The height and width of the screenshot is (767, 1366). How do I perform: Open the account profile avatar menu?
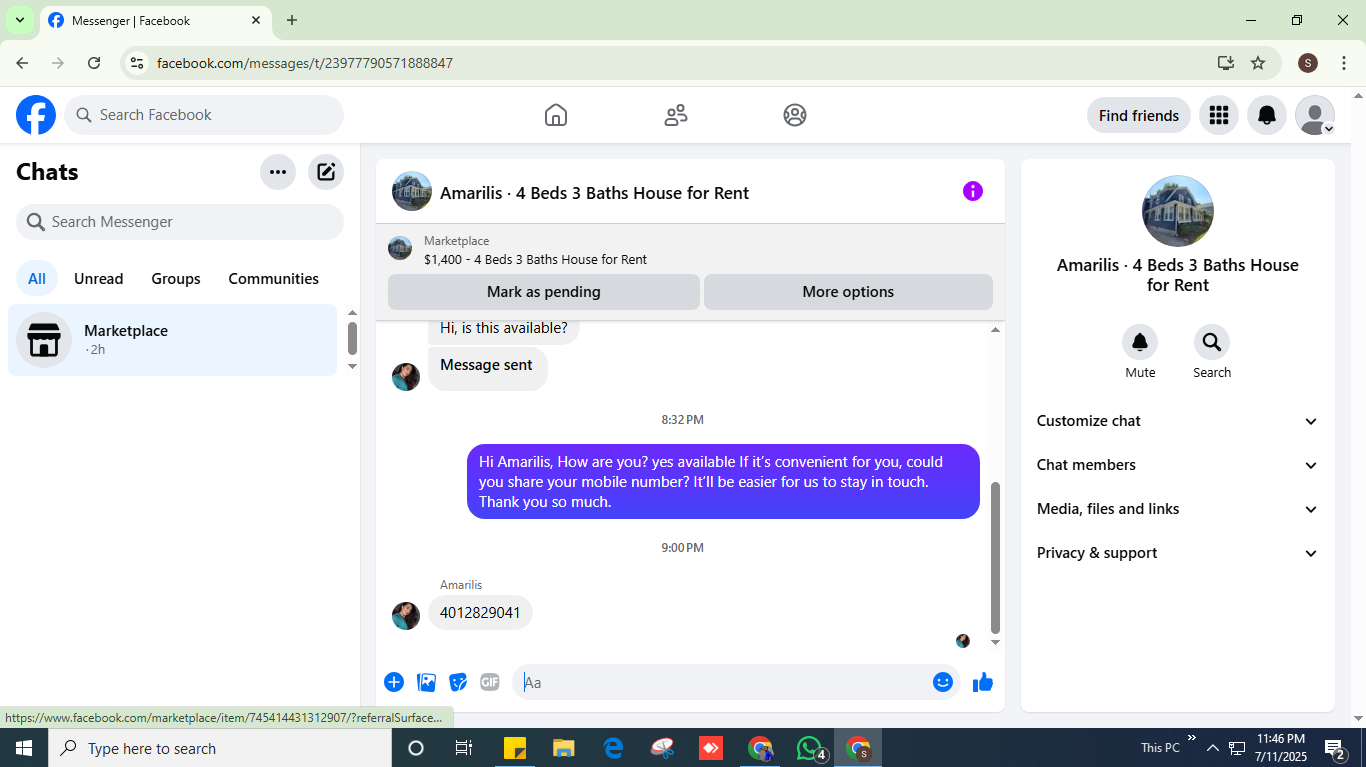click(x=1315, y=115)
